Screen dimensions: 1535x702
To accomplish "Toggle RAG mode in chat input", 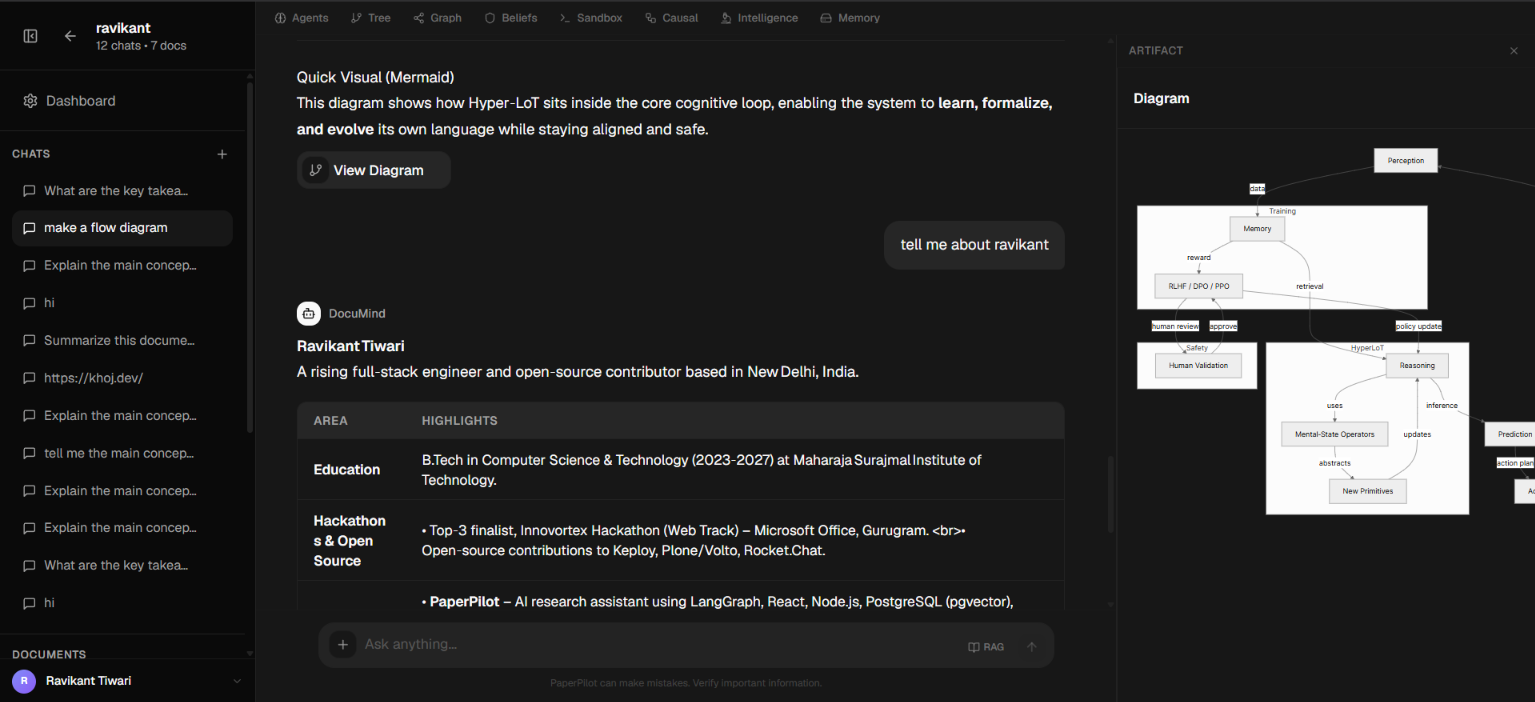I will [x=986, y=647].
